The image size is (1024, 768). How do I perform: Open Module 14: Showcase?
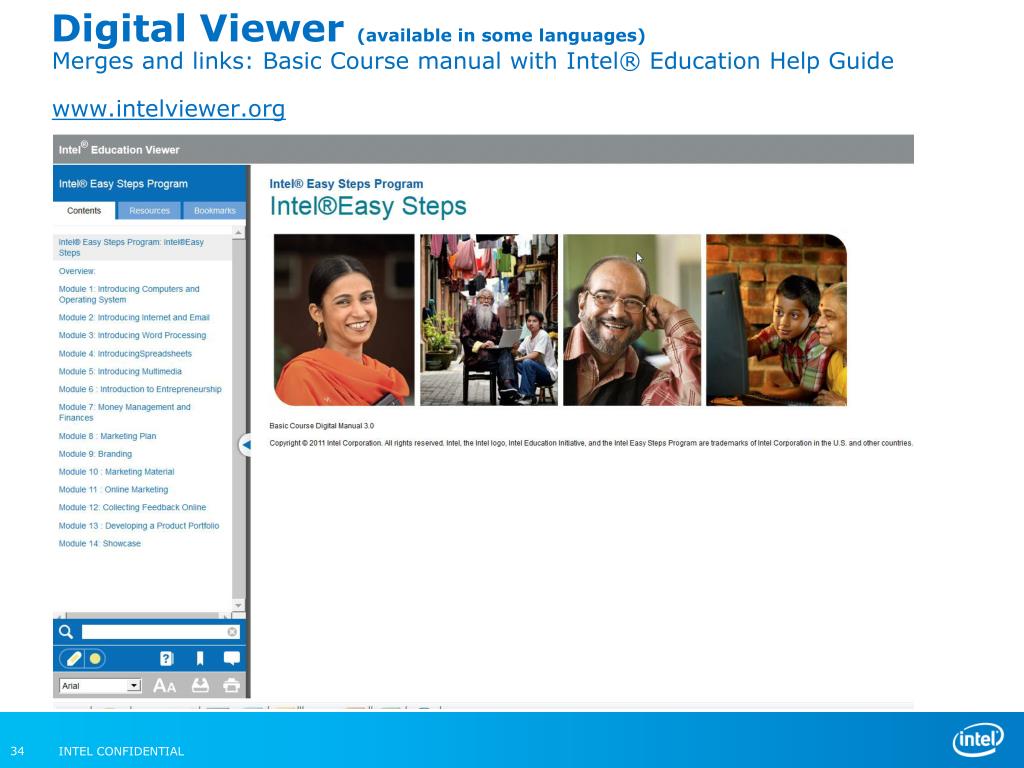(x=99, y=543)
